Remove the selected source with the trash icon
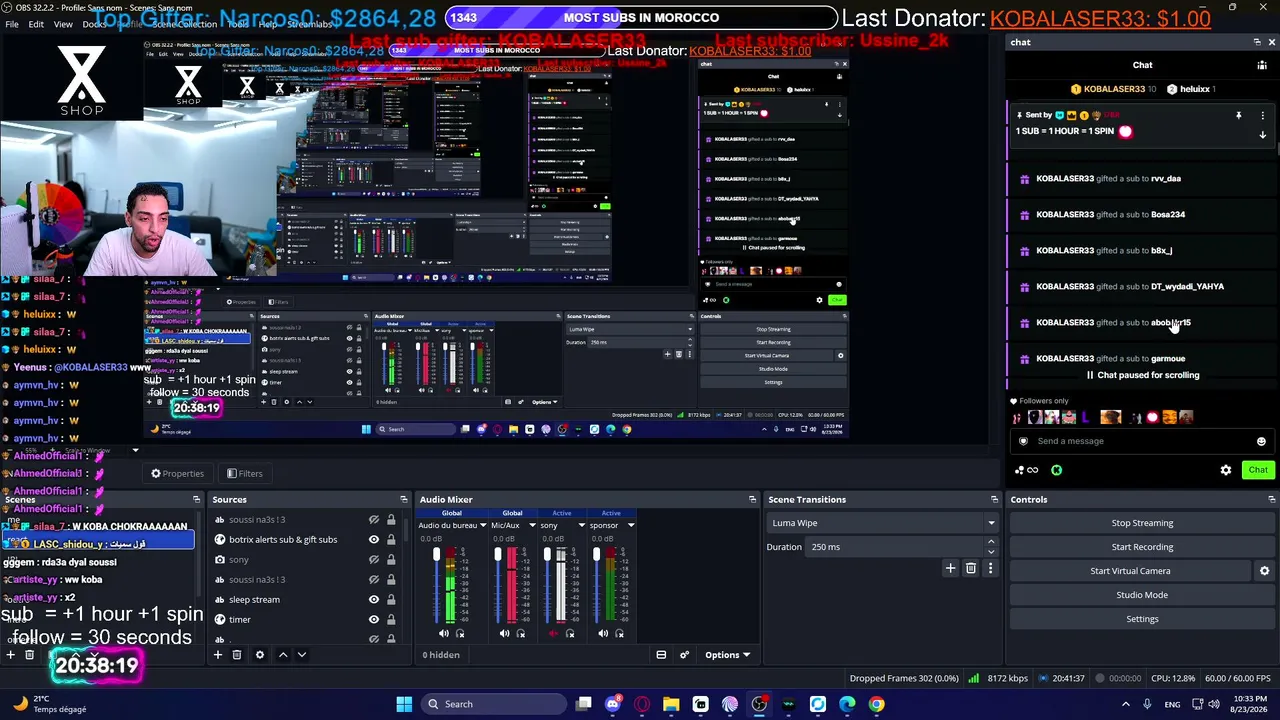The width and height of the screenshot is (1280, 720). [x=237, y=655]
